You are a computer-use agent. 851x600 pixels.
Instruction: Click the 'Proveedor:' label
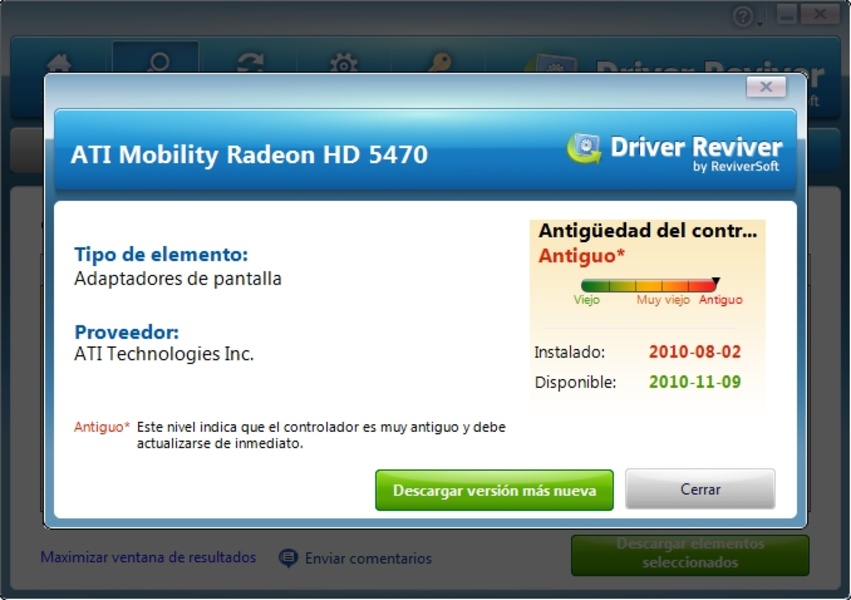tap(126, 332)
